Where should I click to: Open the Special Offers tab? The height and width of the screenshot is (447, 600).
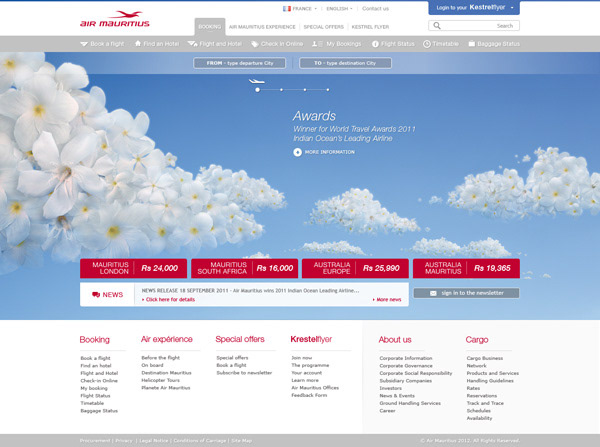click(323, 27)
